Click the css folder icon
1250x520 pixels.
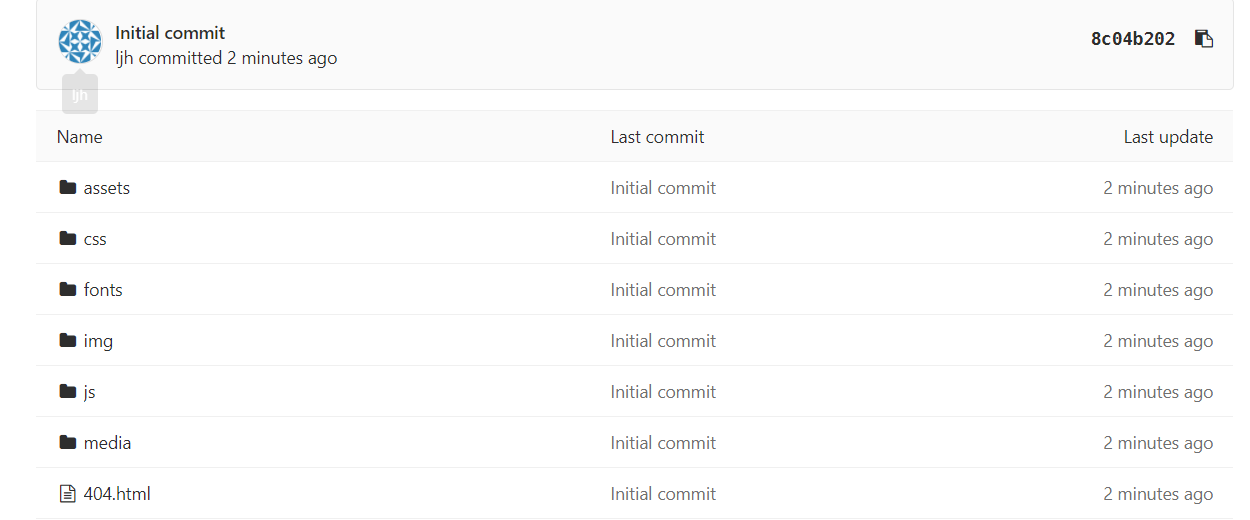click(68, 238)
